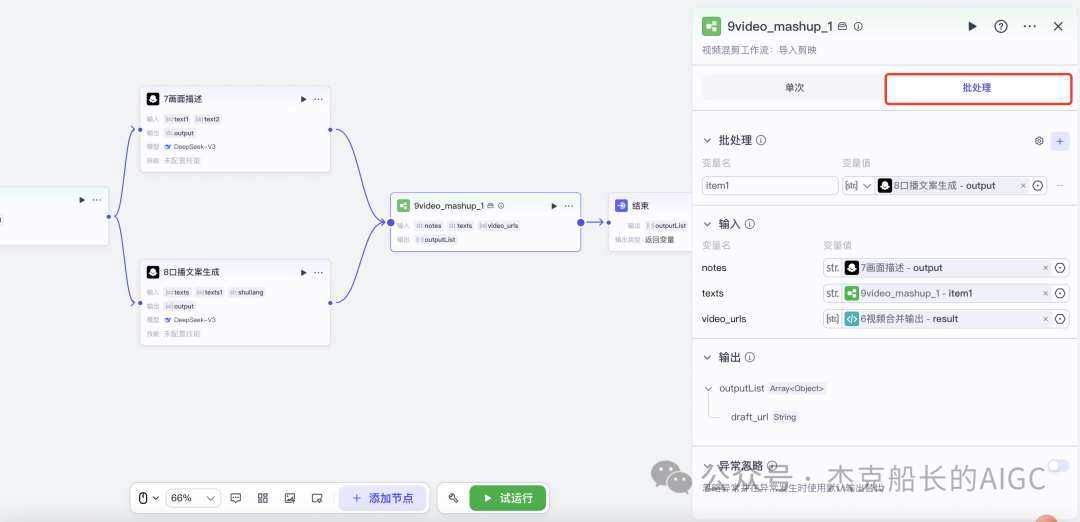
Task: Run the 7画面描述 node with its play icon
Action: 303,99
